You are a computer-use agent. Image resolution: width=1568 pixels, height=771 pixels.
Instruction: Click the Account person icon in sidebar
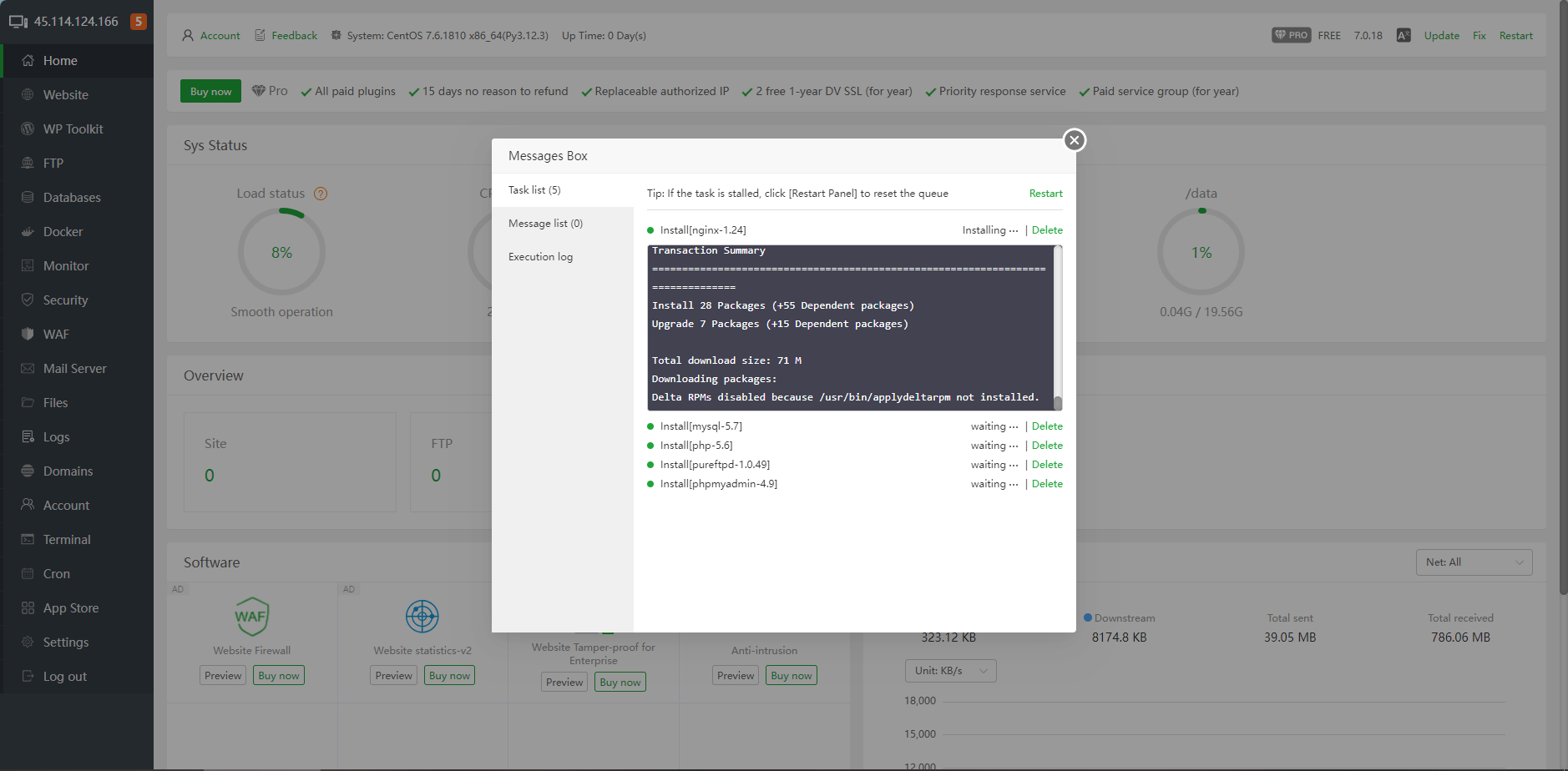click(x=28, y=505)
